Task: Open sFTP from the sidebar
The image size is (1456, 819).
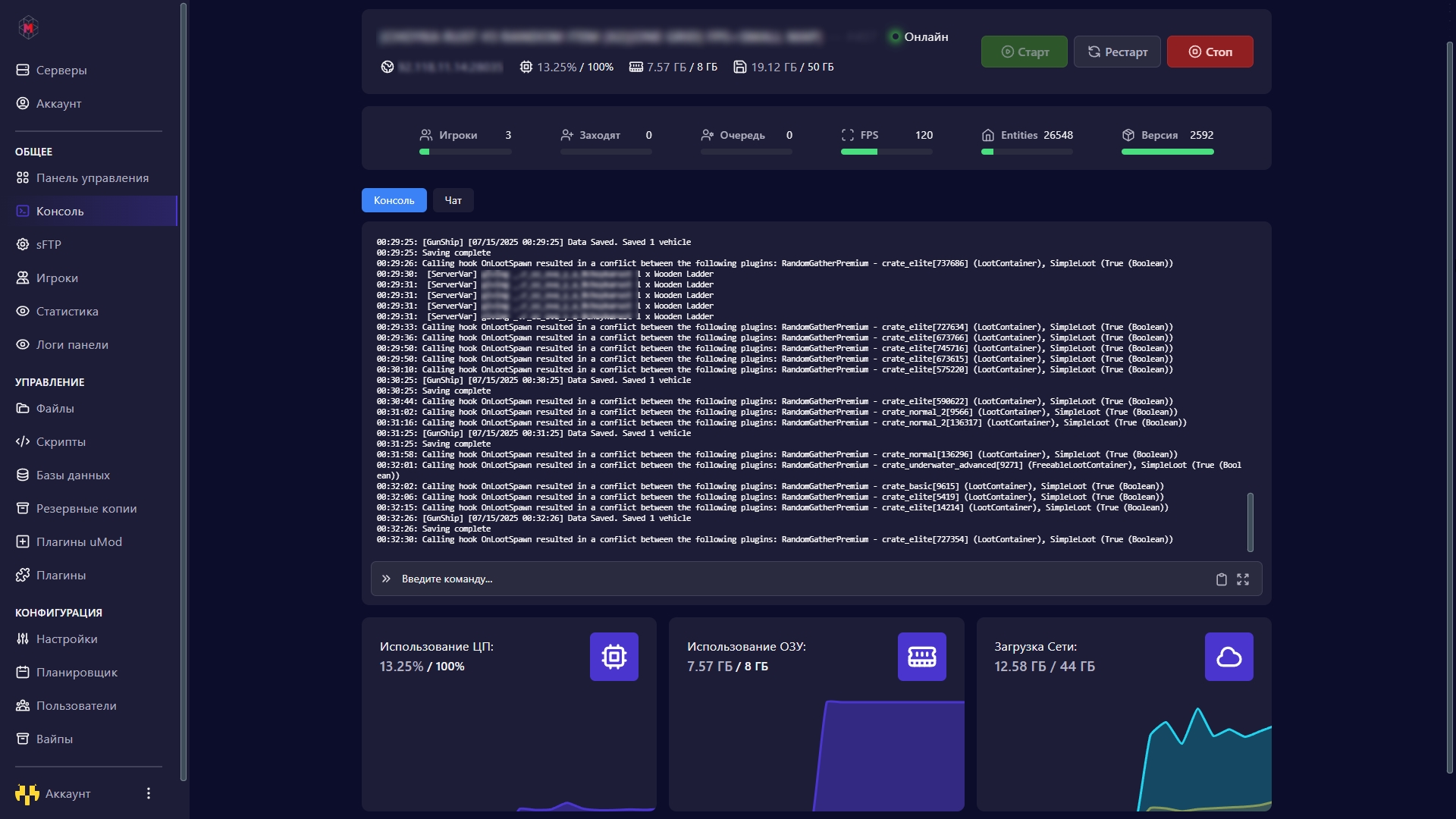Action: point(49,244)
